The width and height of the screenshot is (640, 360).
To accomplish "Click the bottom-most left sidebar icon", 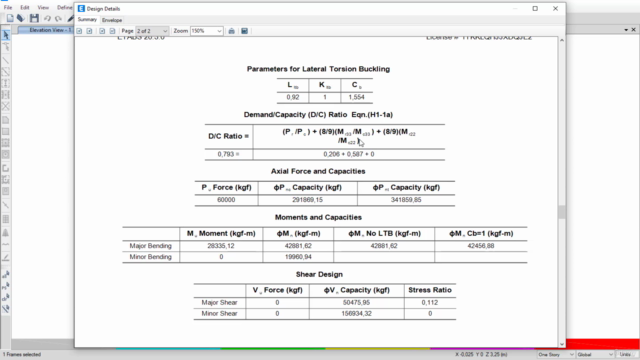I will coord(6,309).
